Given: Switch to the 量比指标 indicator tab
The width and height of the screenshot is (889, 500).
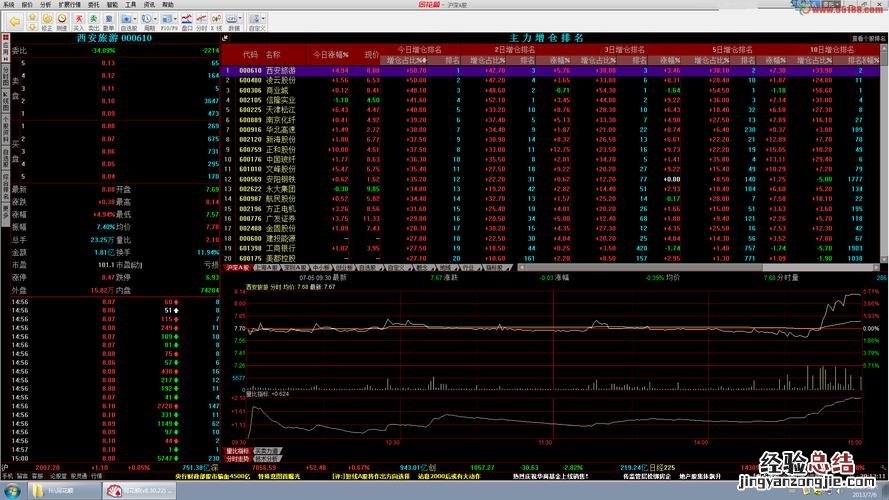Looking at the screenshot, I should [x=237, y=450].
